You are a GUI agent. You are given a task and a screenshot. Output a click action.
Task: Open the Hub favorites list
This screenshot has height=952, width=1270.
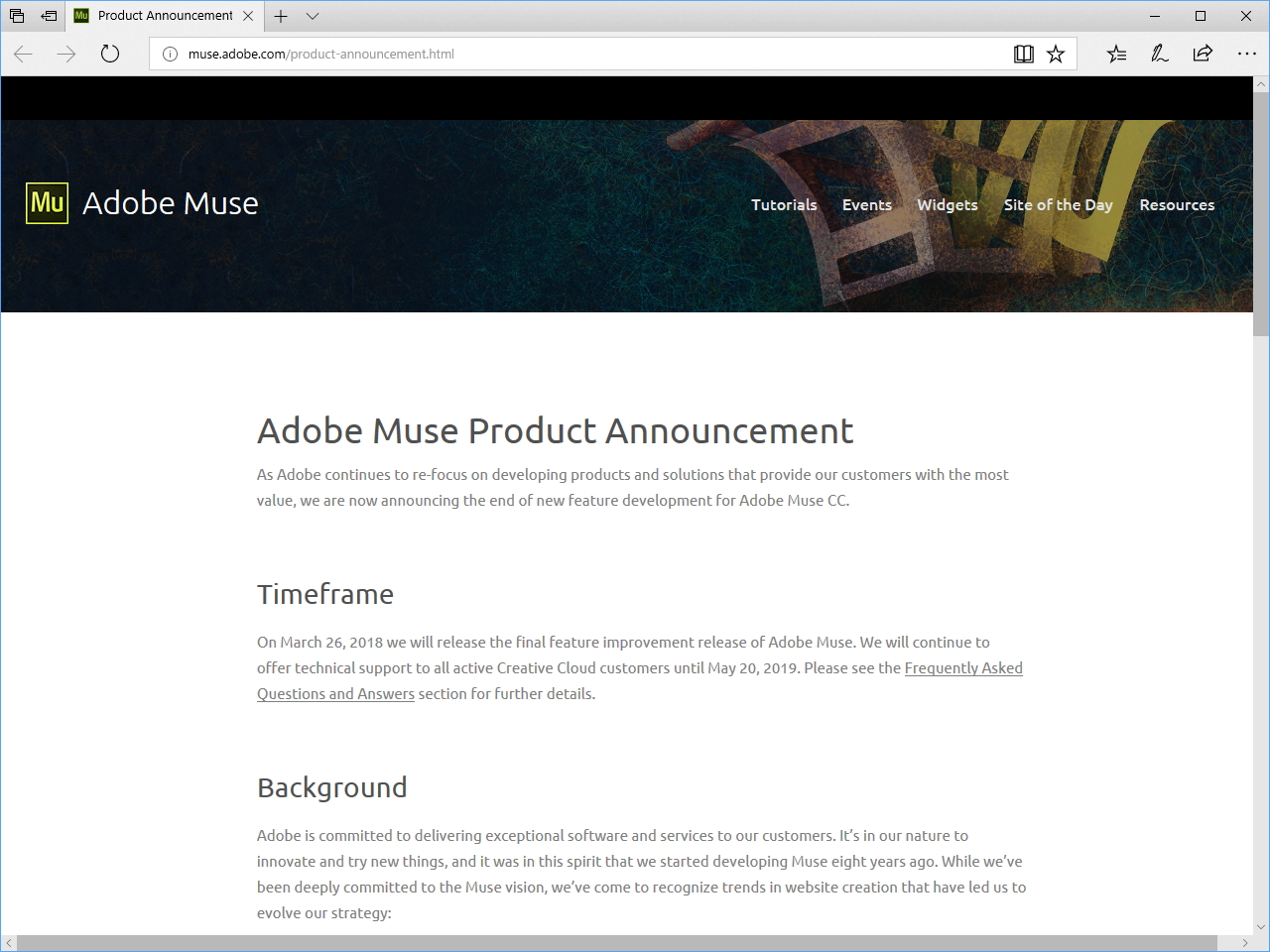tap(1116, 54)
